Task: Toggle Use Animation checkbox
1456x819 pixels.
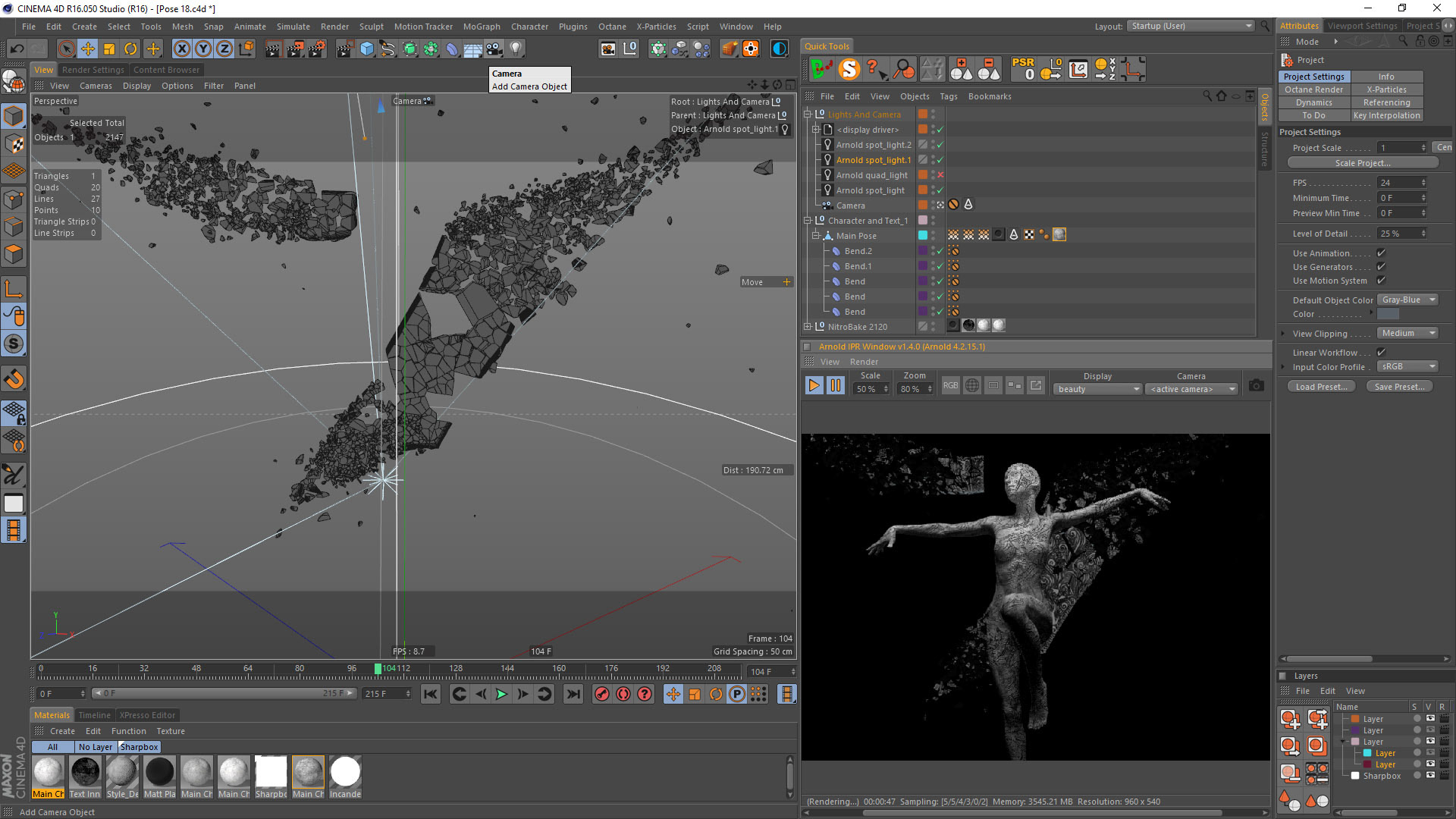Action: (1381, 253)
